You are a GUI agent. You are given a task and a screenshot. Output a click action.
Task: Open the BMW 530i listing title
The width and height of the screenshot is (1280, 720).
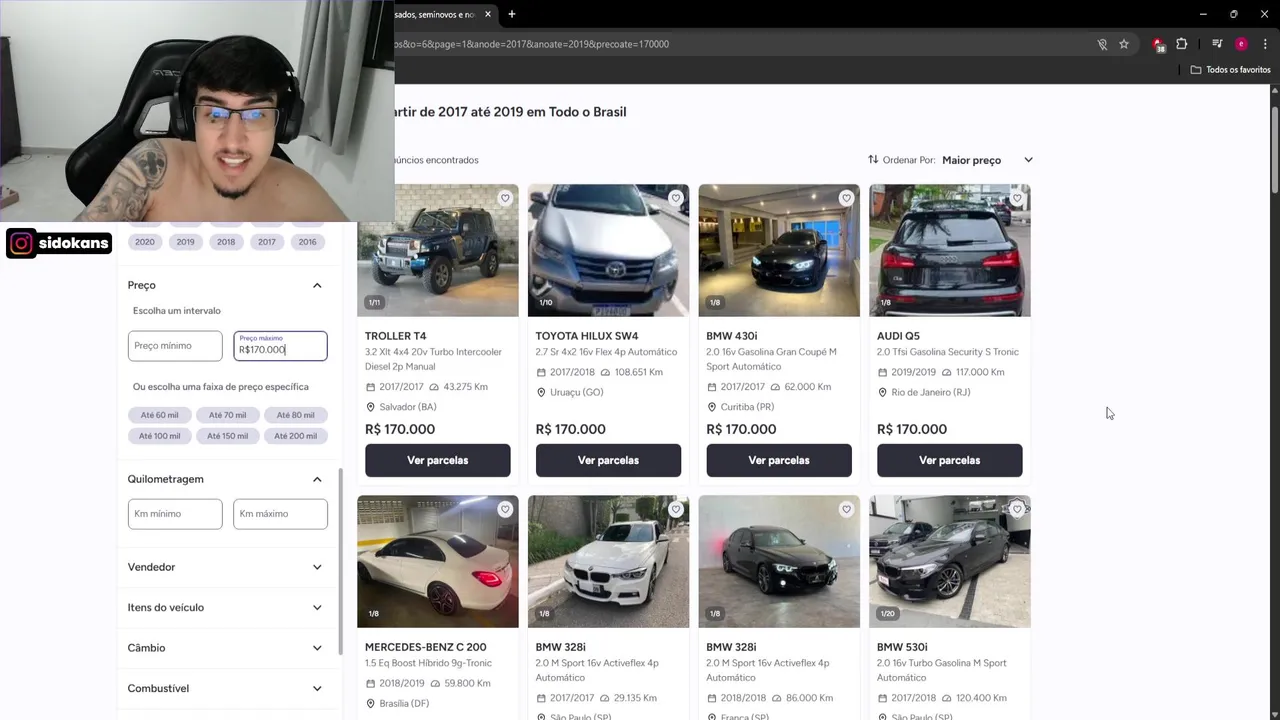tap(902, 647)
